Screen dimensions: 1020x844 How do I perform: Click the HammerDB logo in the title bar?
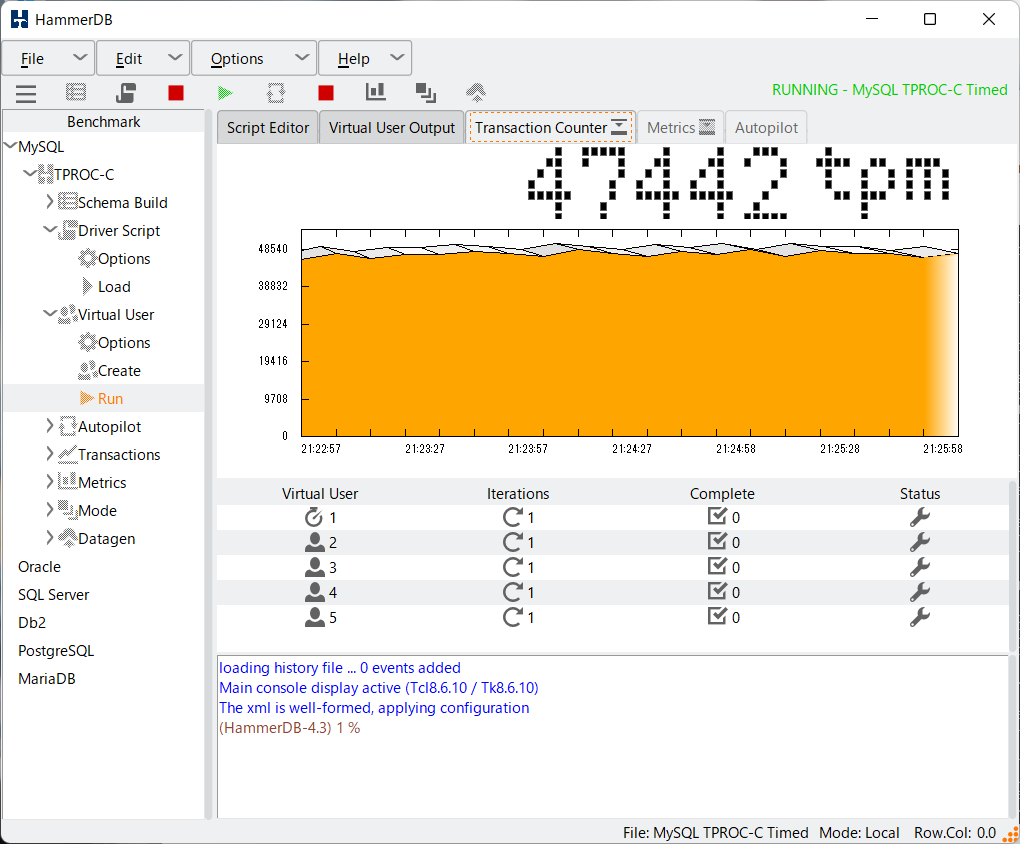(20, 19)
